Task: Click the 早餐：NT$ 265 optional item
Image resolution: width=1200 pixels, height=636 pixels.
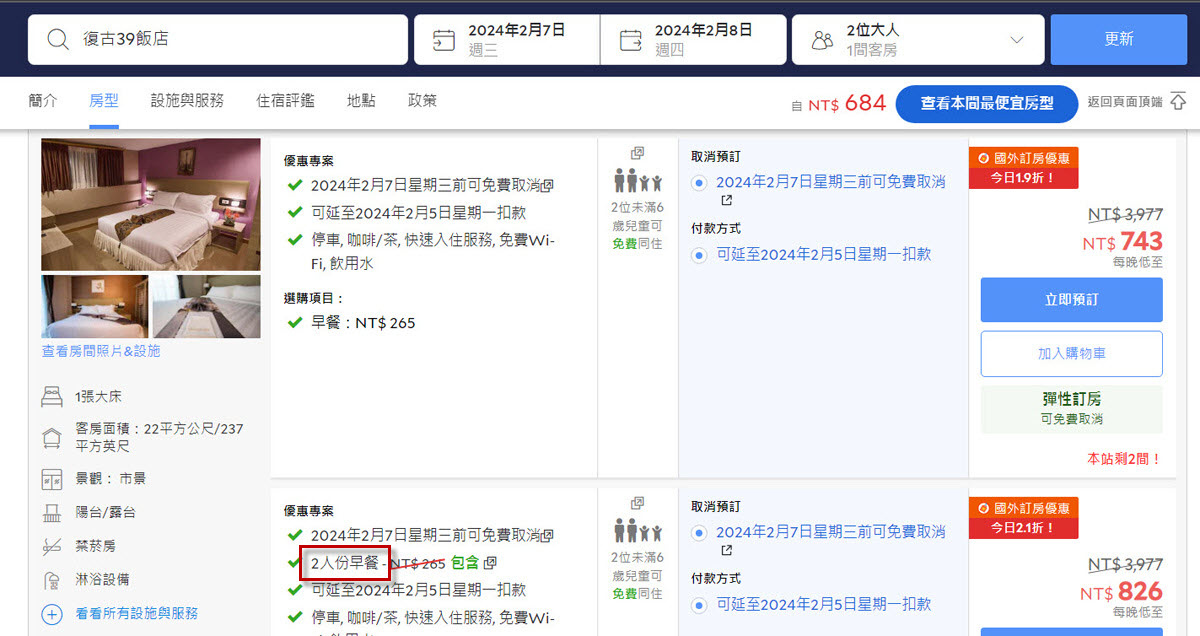Action: pos(362,323)
